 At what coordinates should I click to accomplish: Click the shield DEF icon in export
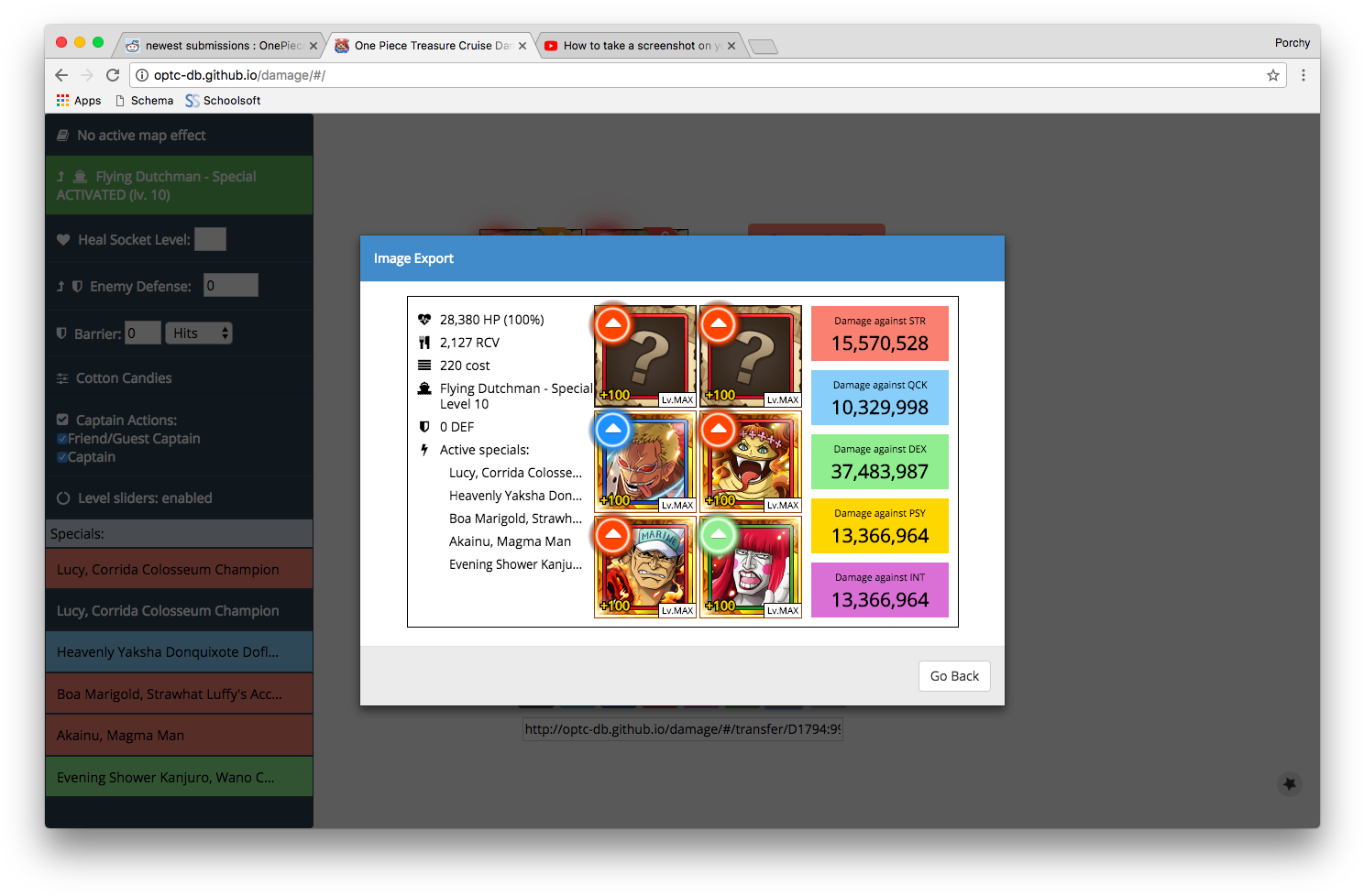click(424, 427)
